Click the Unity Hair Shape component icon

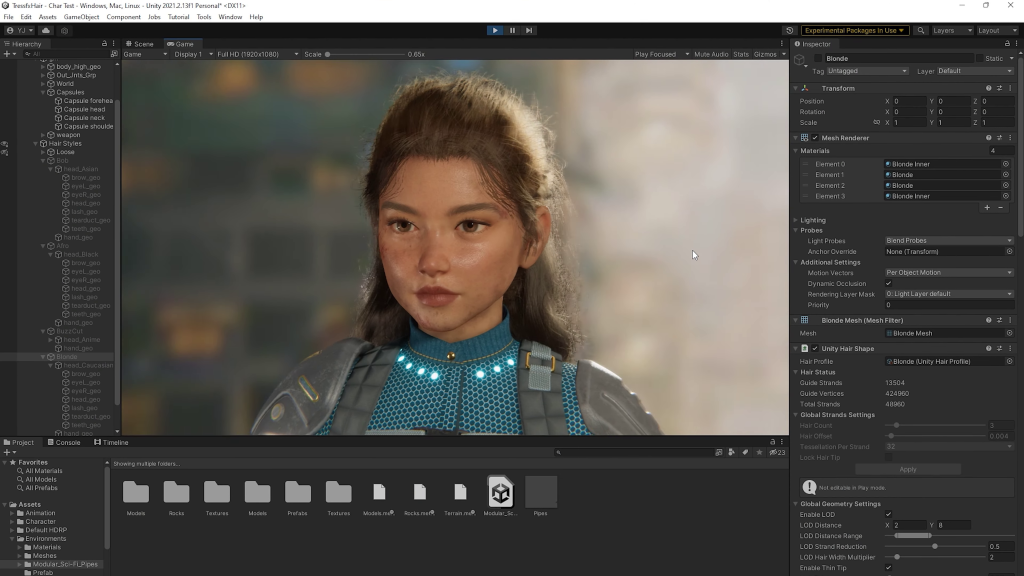(804, 348)
